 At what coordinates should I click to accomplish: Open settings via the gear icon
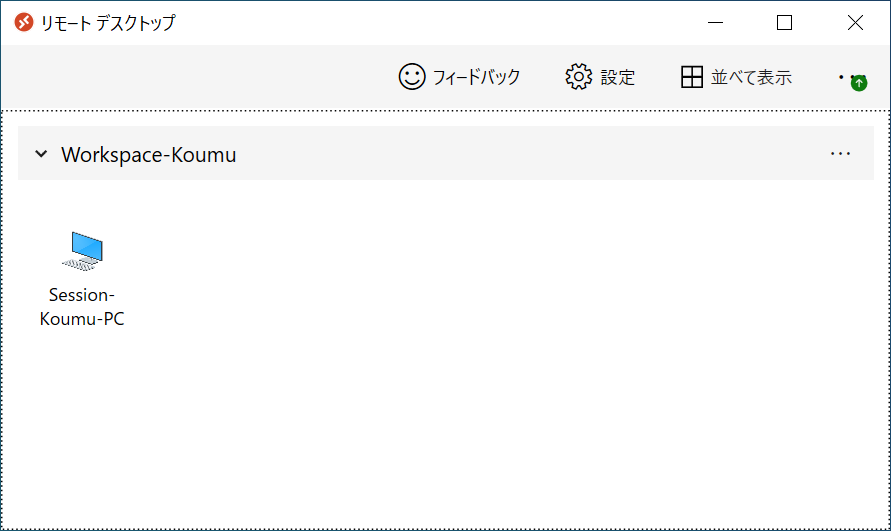pyautogui.click(x=579, y=77)
